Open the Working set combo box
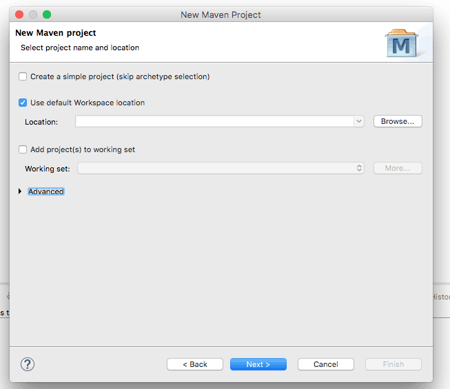450x389 pixels. 221,168
